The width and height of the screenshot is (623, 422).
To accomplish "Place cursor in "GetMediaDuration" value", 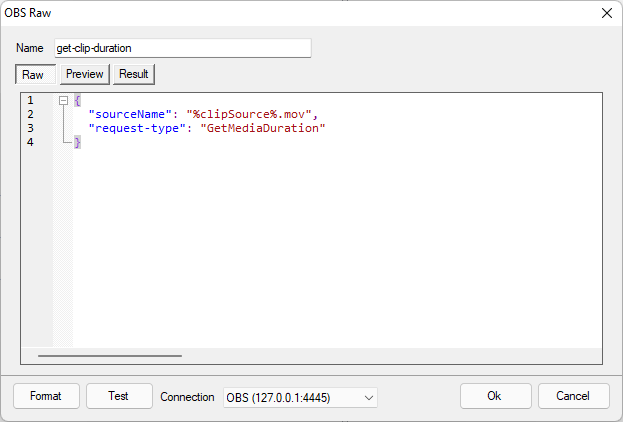I will click(x=264, y=128).
